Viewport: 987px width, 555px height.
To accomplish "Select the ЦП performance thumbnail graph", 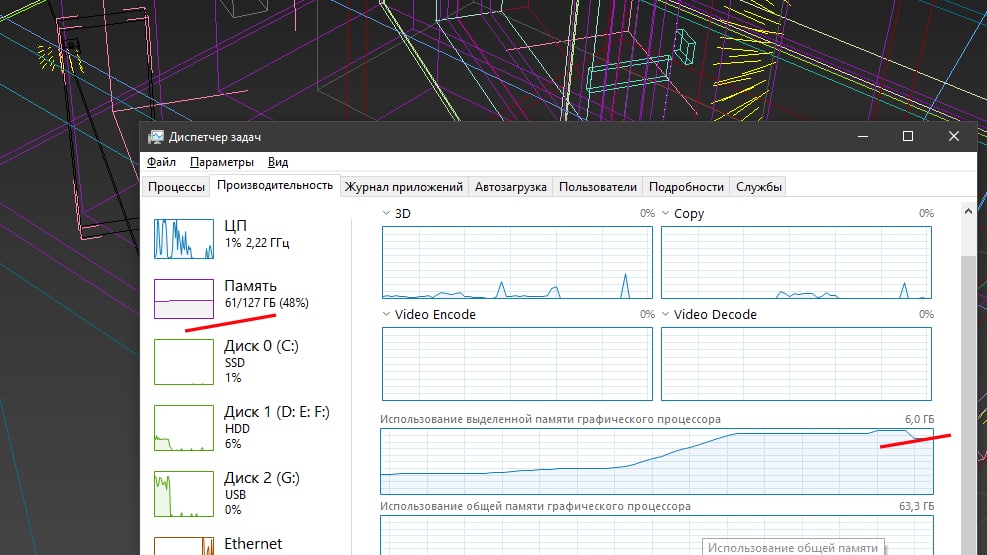I will [x=184, y=238].
